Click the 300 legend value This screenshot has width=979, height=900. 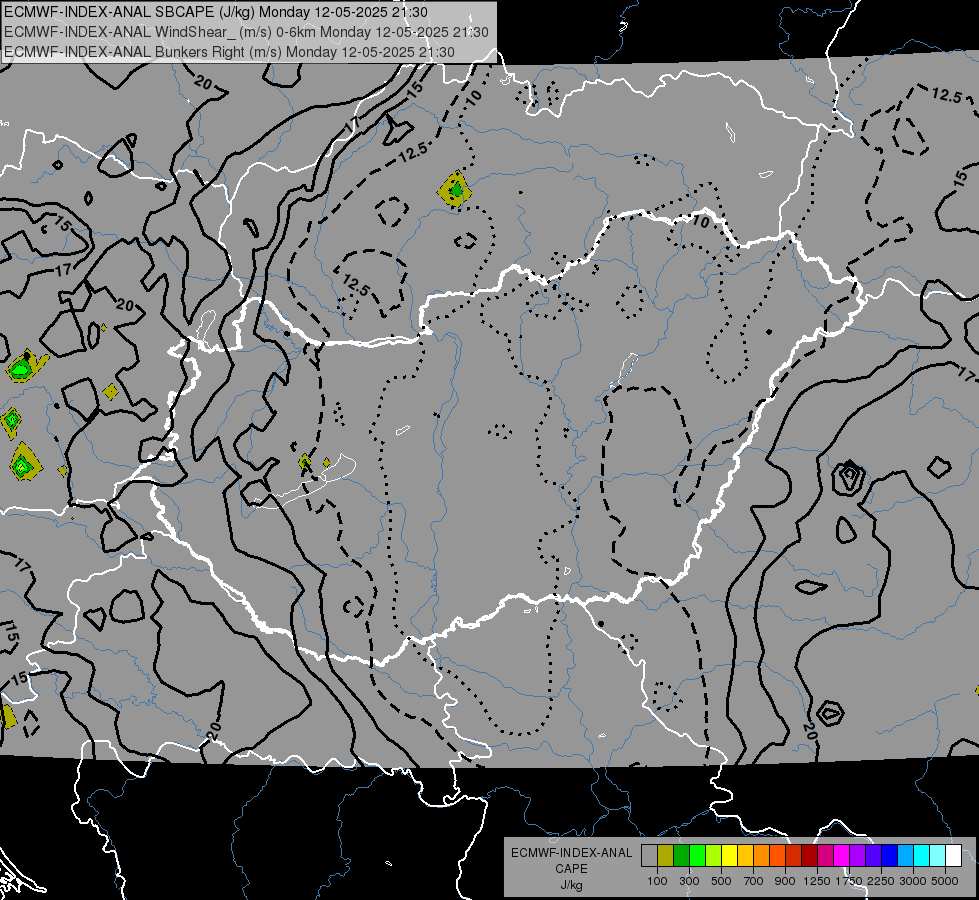689,881
